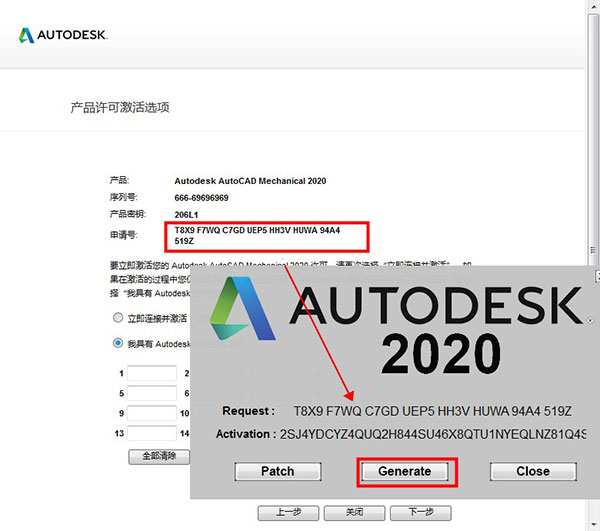The width and height of the screenshot is (600, 531).
Task: Click the request code '申请号' value text
Action: click(x=256, y=236)
